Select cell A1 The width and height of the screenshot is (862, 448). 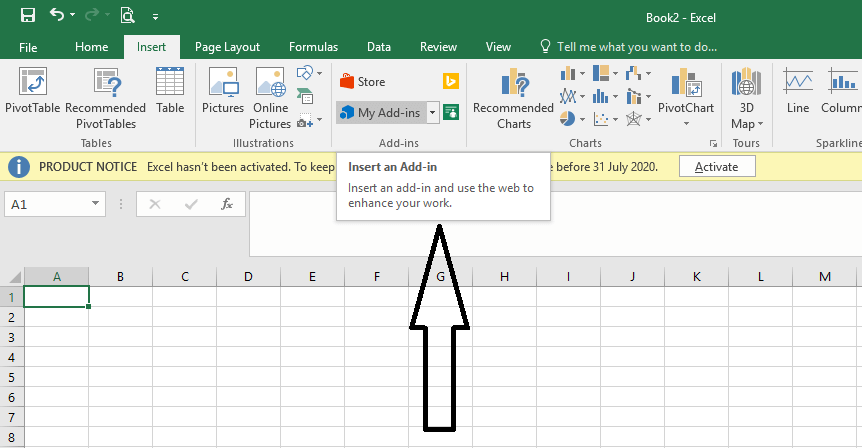[56, 297]
